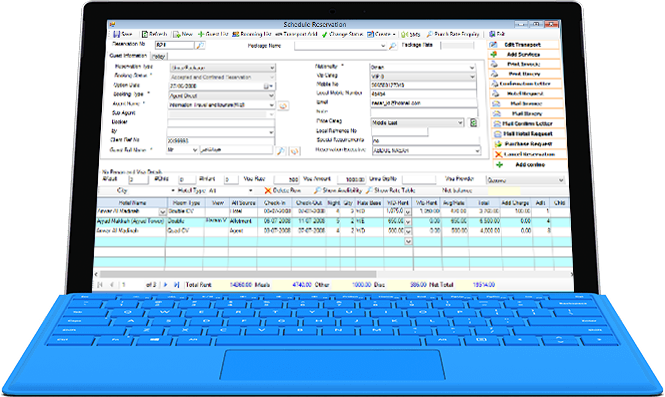The height and width of the screenshot is (397, 665).
Task: Click the Mail Invoice side button
Action: pos(526,103)
